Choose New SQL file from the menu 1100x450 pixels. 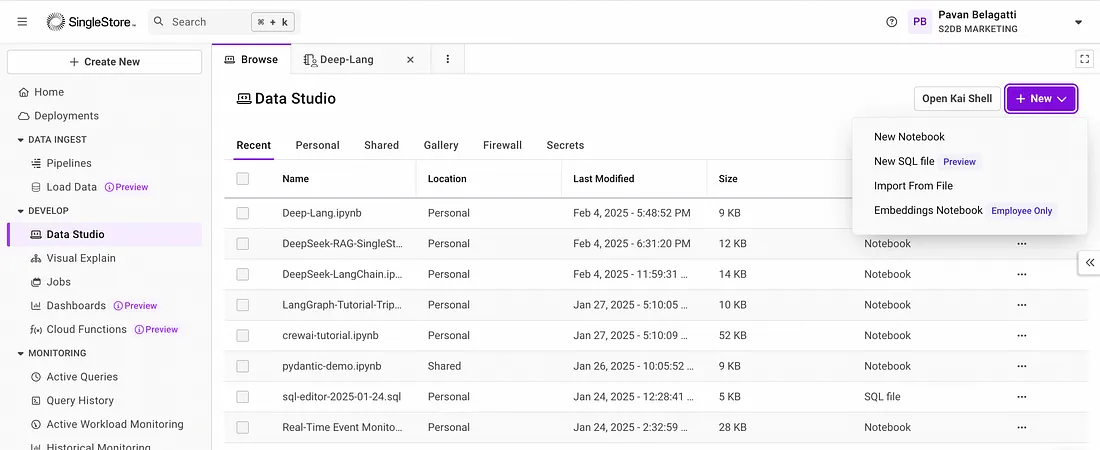tap(904, 161)
